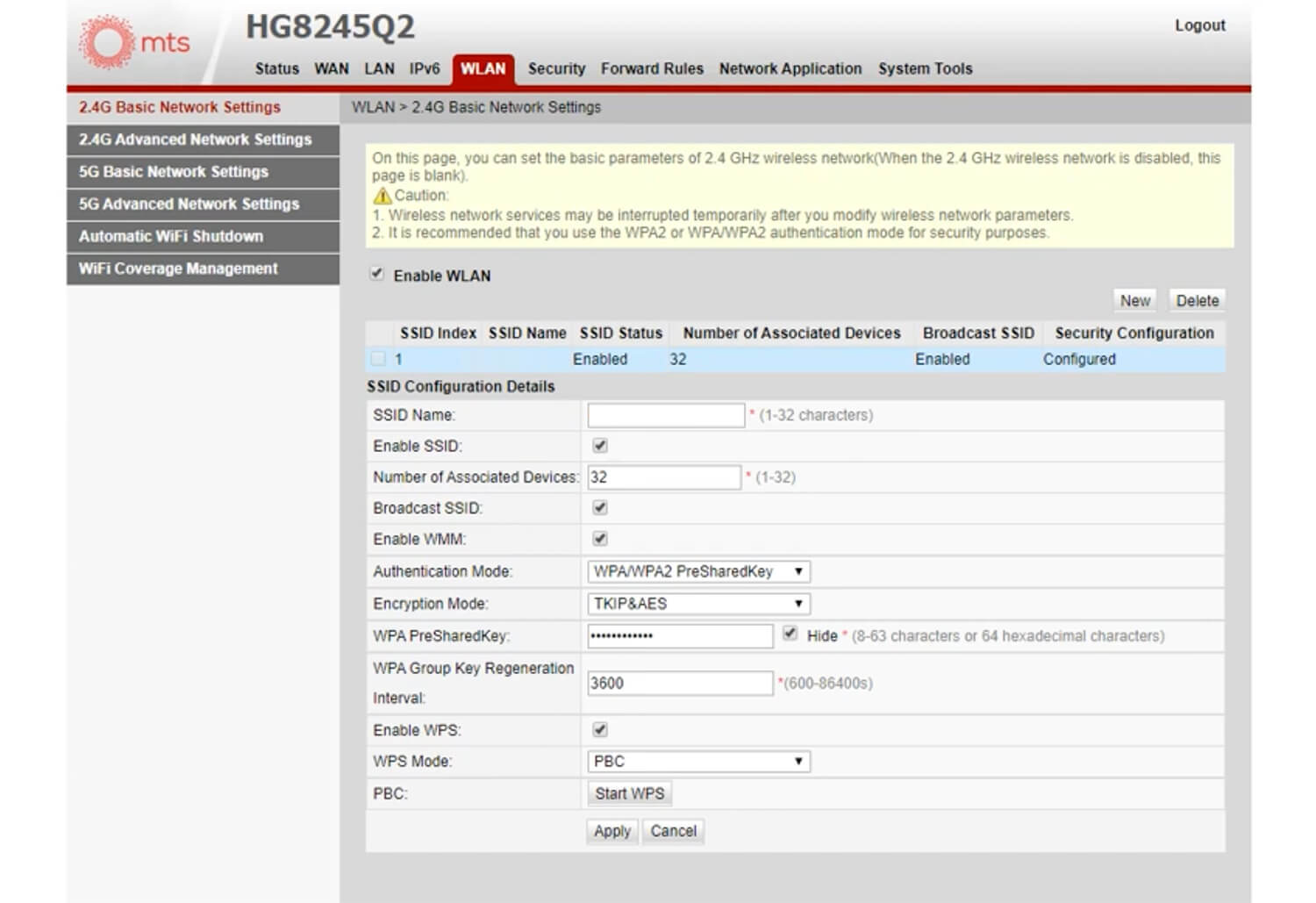Open the System Tools tab
The width and height of the screenshot is (1316, 903).
pos(925,68)
